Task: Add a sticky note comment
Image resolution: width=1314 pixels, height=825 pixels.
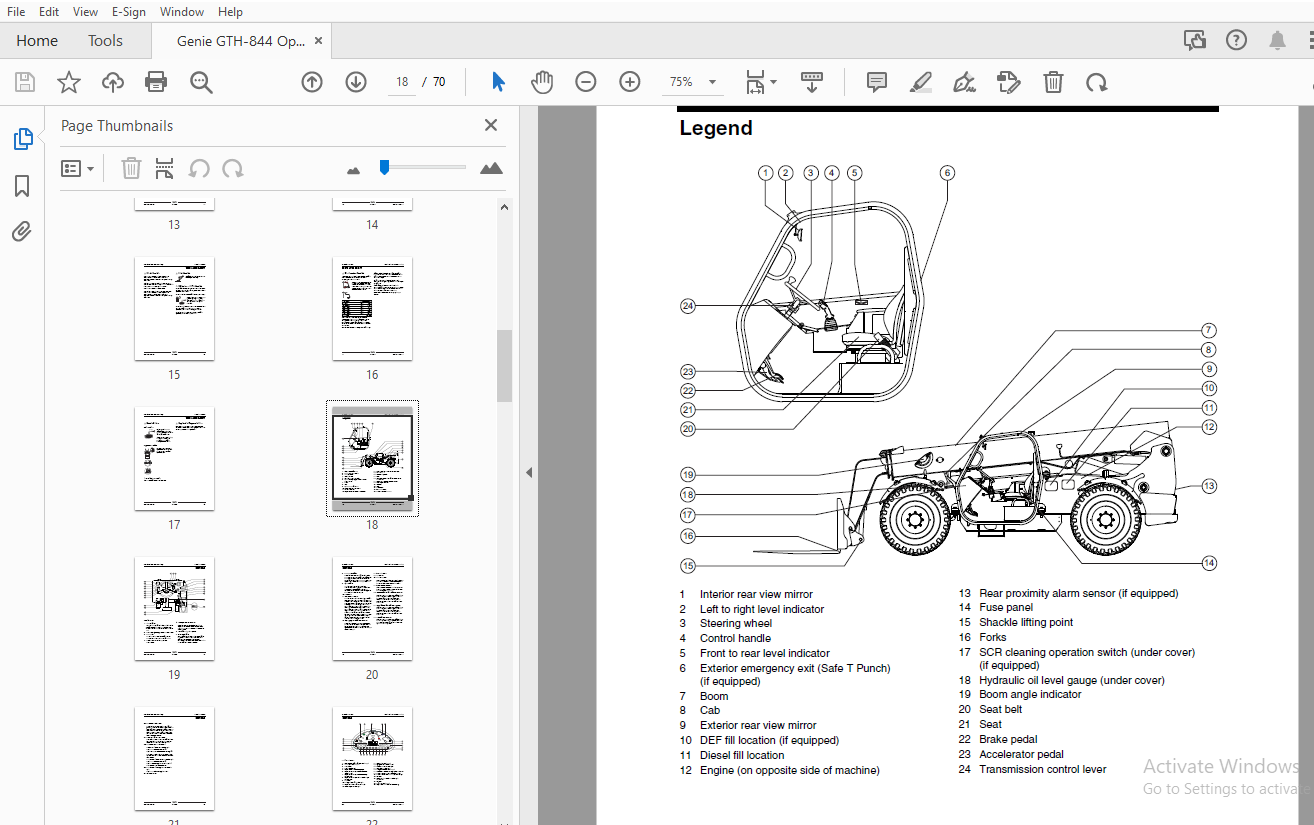Action: click(877, 82)
